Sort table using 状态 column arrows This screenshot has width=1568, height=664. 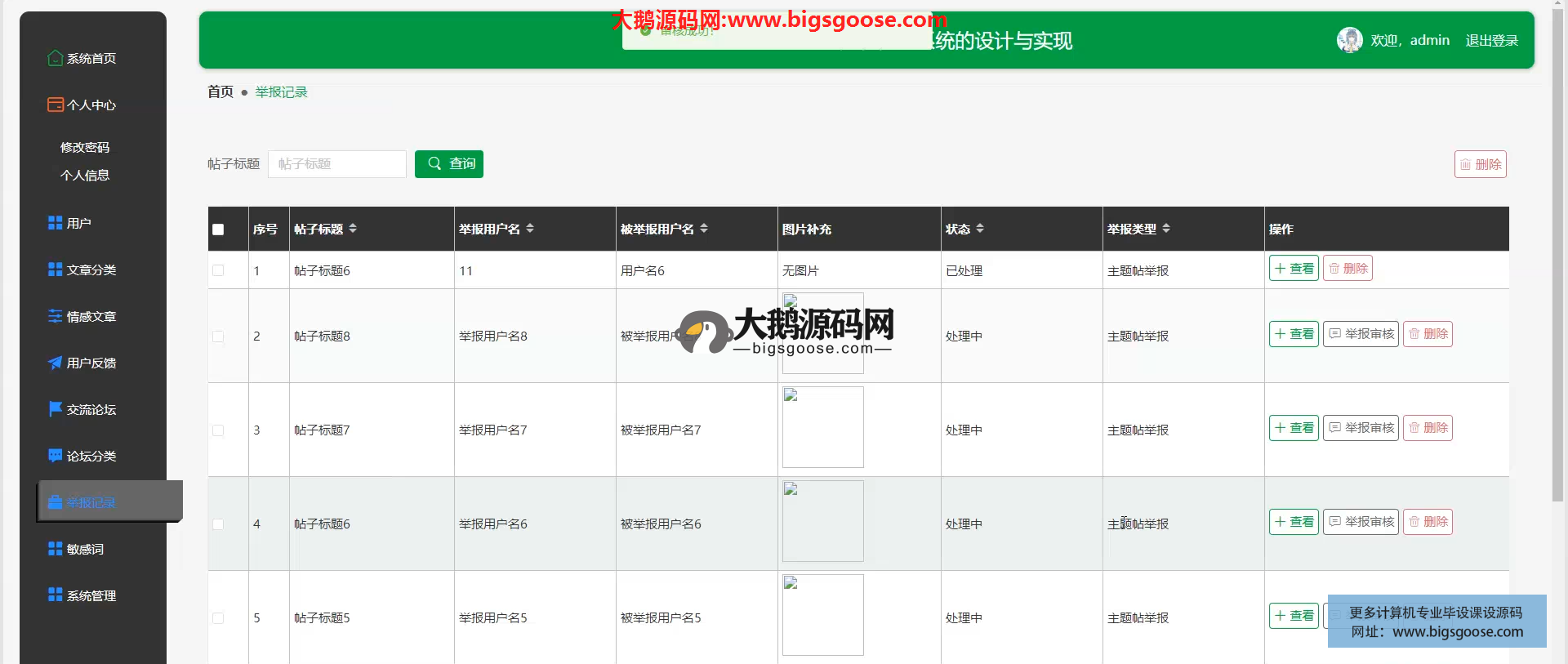click(x=980, y=229)
